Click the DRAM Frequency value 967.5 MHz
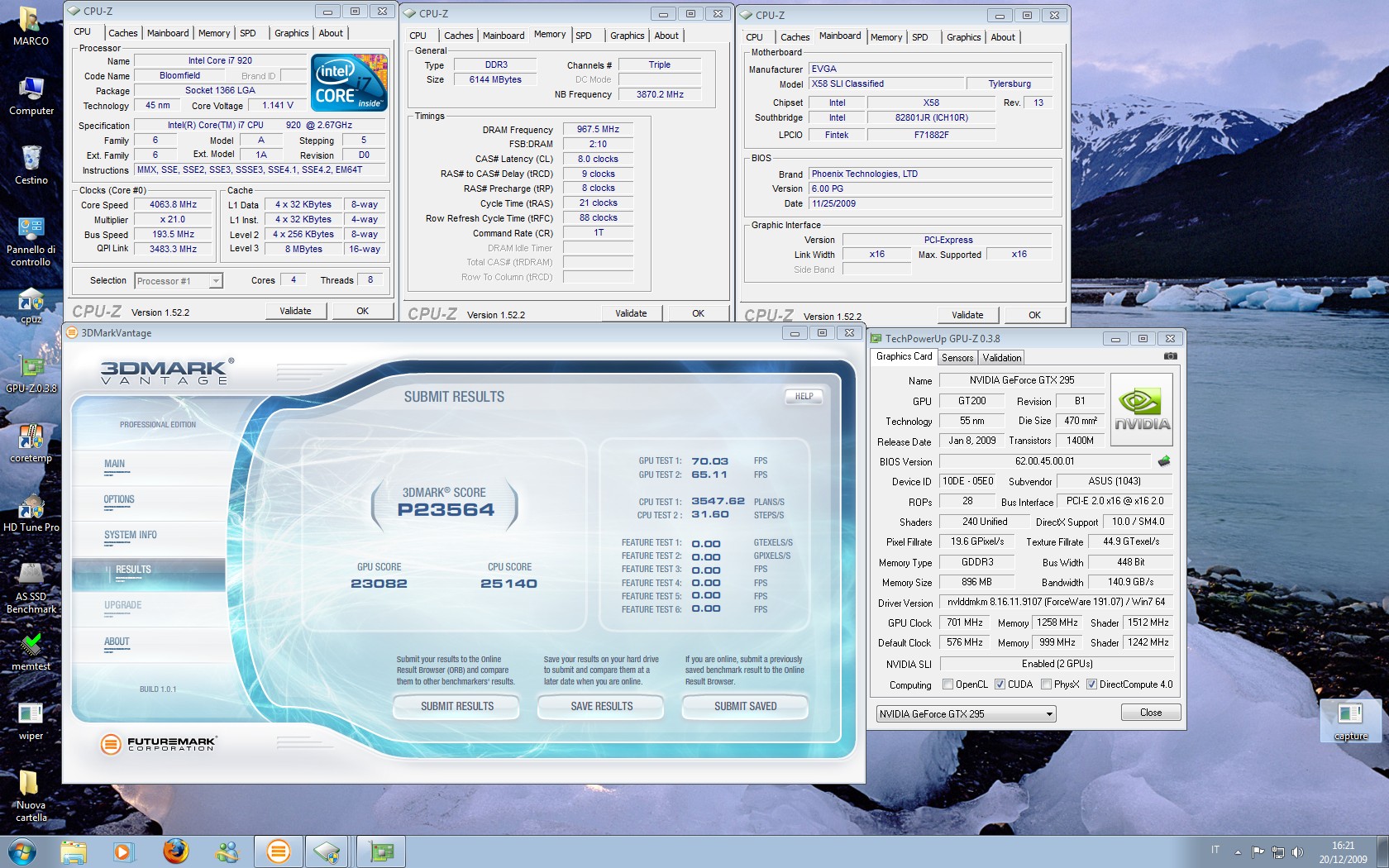1389x868 pixels. pyautogui.click(x=598, y=130)
